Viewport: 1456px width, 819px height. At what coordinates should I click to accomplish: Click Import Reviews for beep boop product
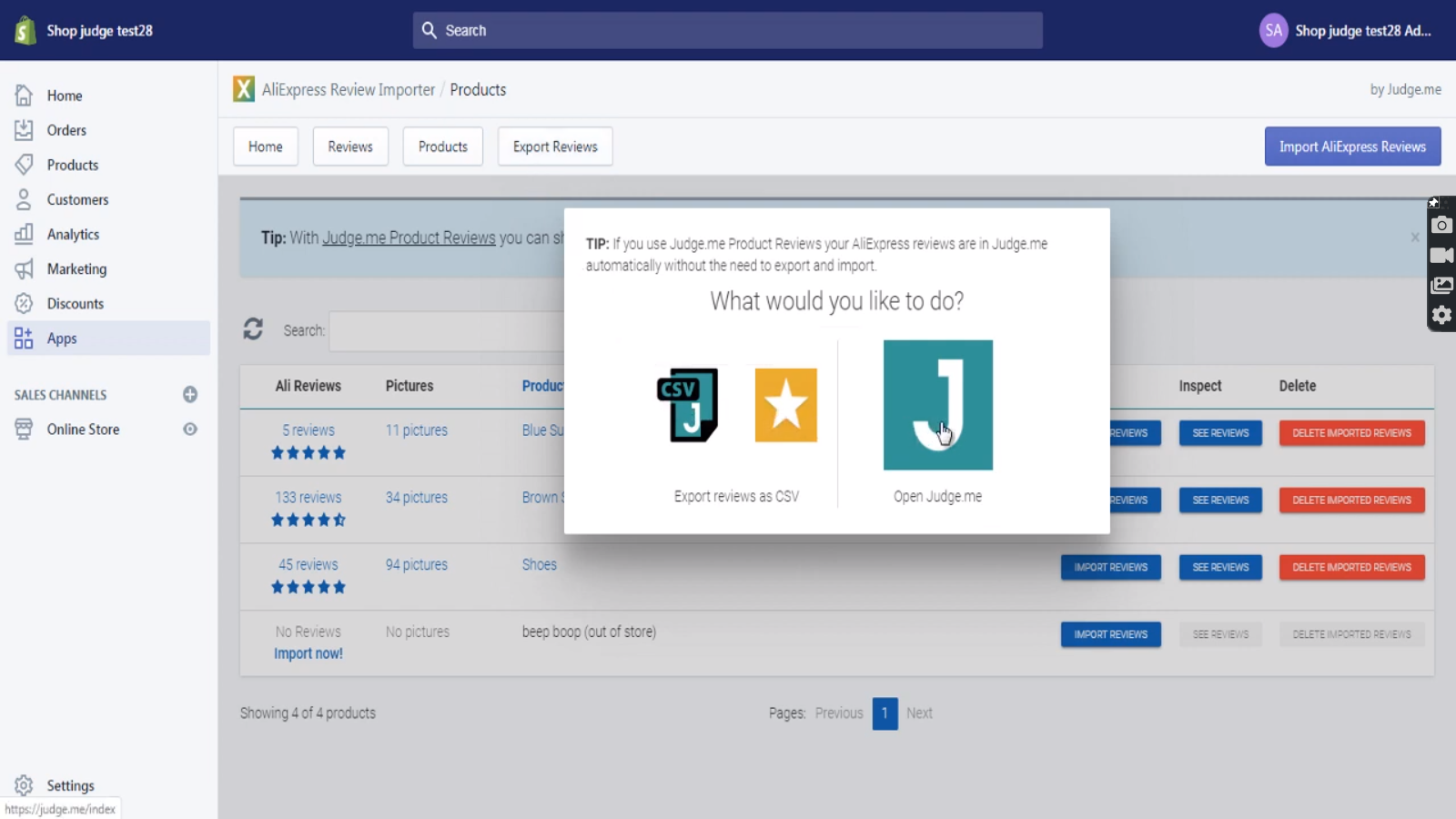pos(1110,634)
